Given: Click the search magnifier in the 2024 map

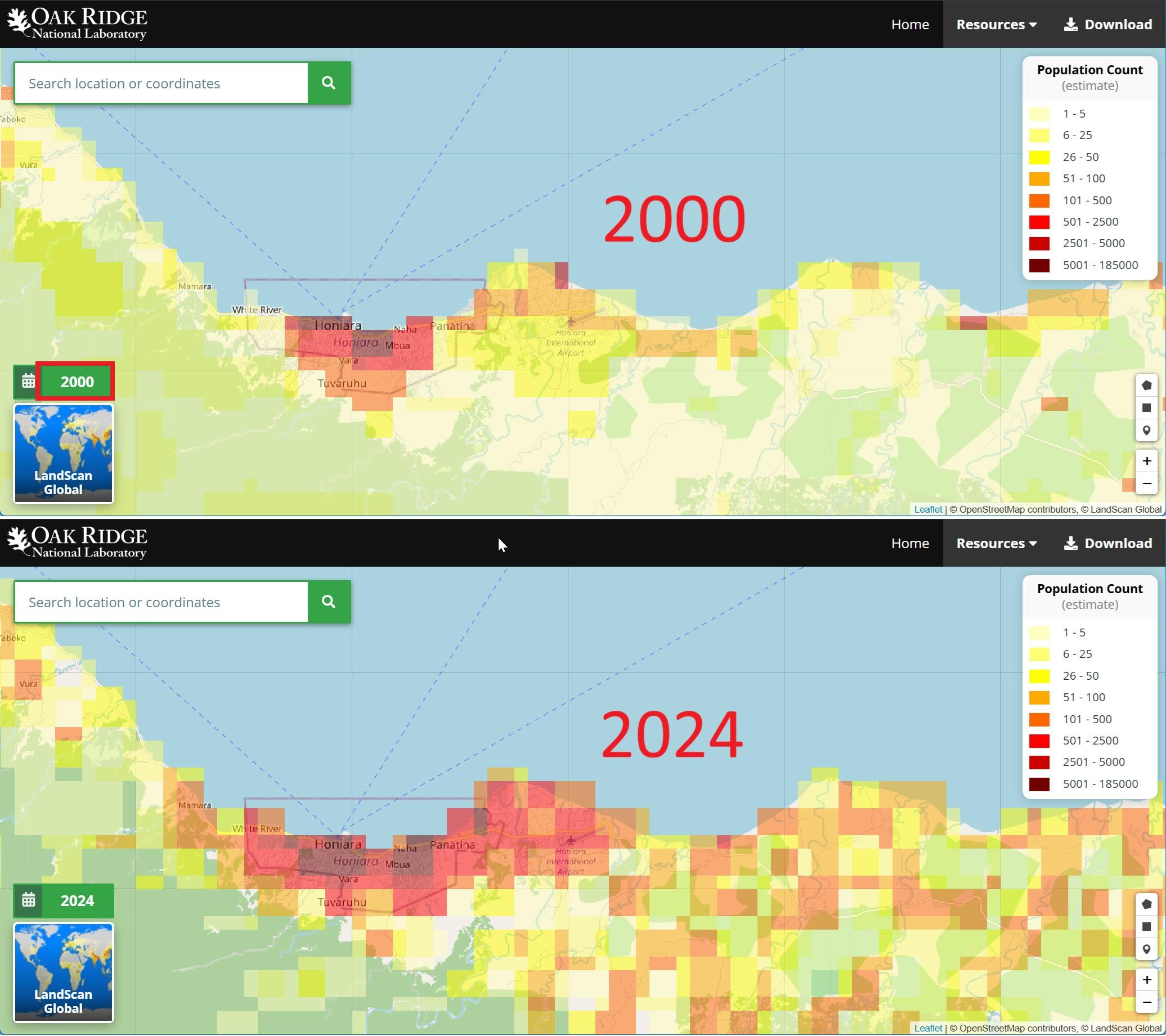Looking at the screenshot, I should [329, 602].
